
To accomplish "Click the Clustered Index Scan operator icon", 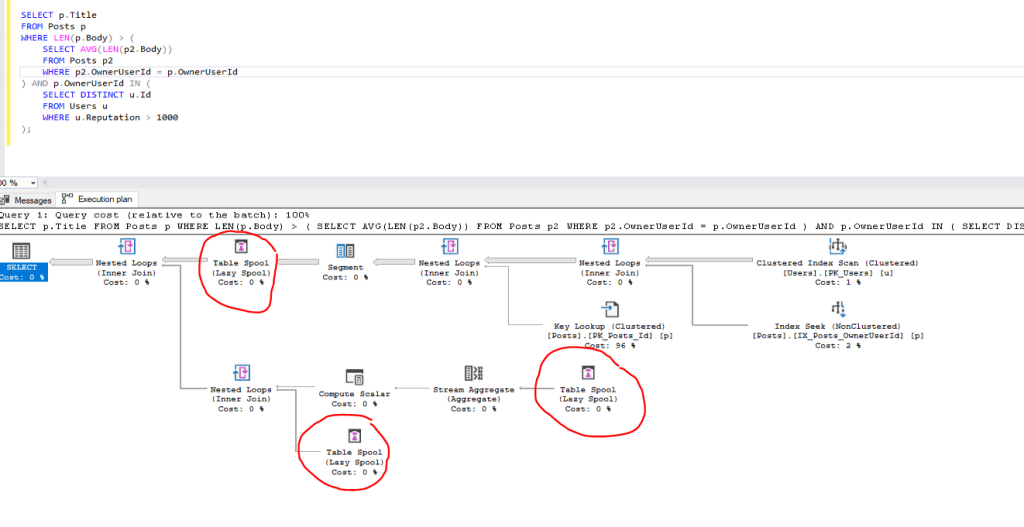I will coord(837,247).
